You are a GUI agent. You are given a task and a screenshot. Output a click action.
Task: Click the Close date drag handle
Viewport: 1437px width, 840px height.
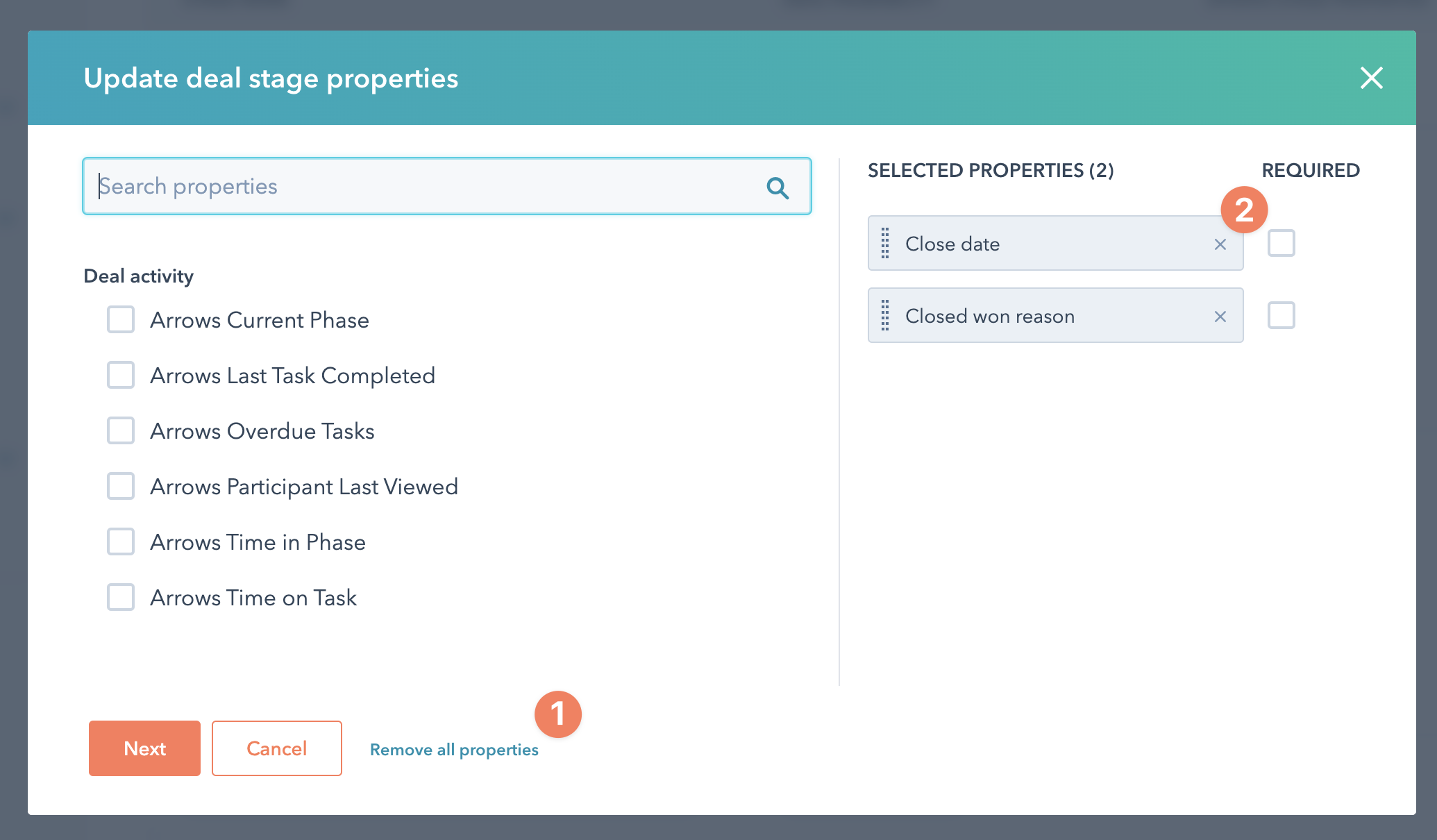tap(885, 244)
